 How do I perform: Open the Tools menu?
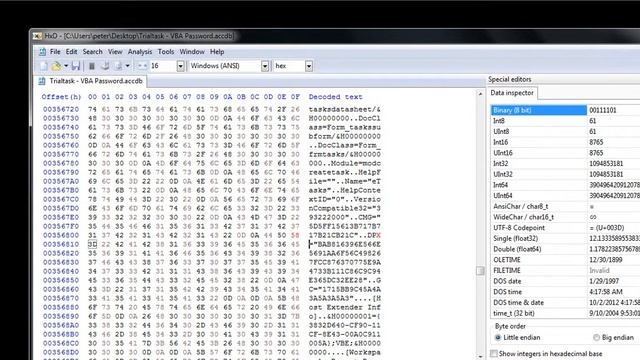[x=166, y=52]
